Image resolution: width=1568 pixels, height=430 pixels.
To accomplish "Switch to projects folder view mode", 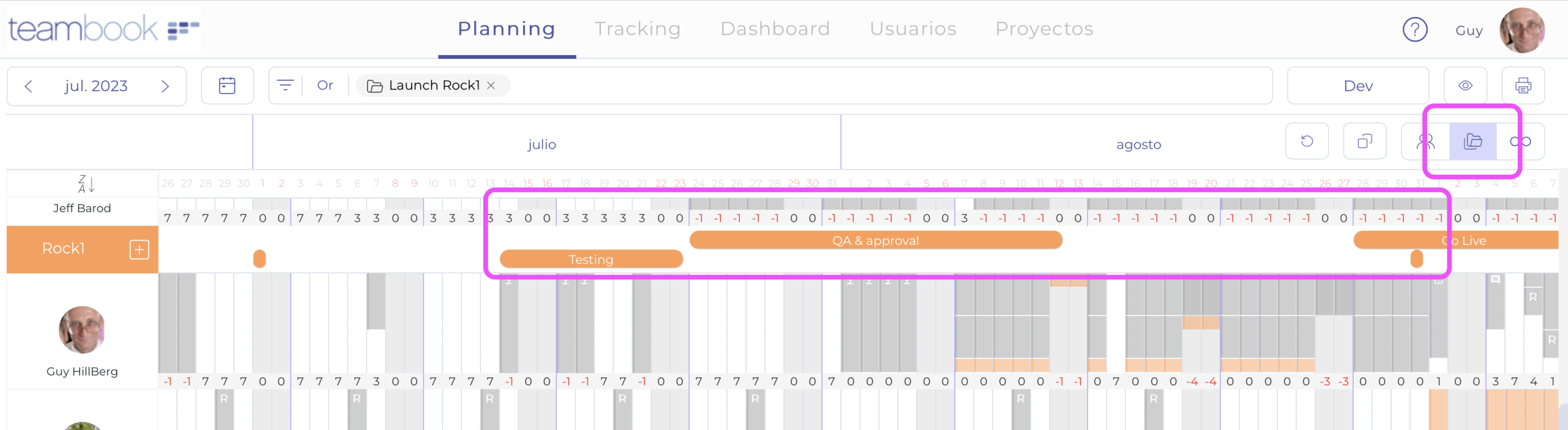I will pos(1472,141).
